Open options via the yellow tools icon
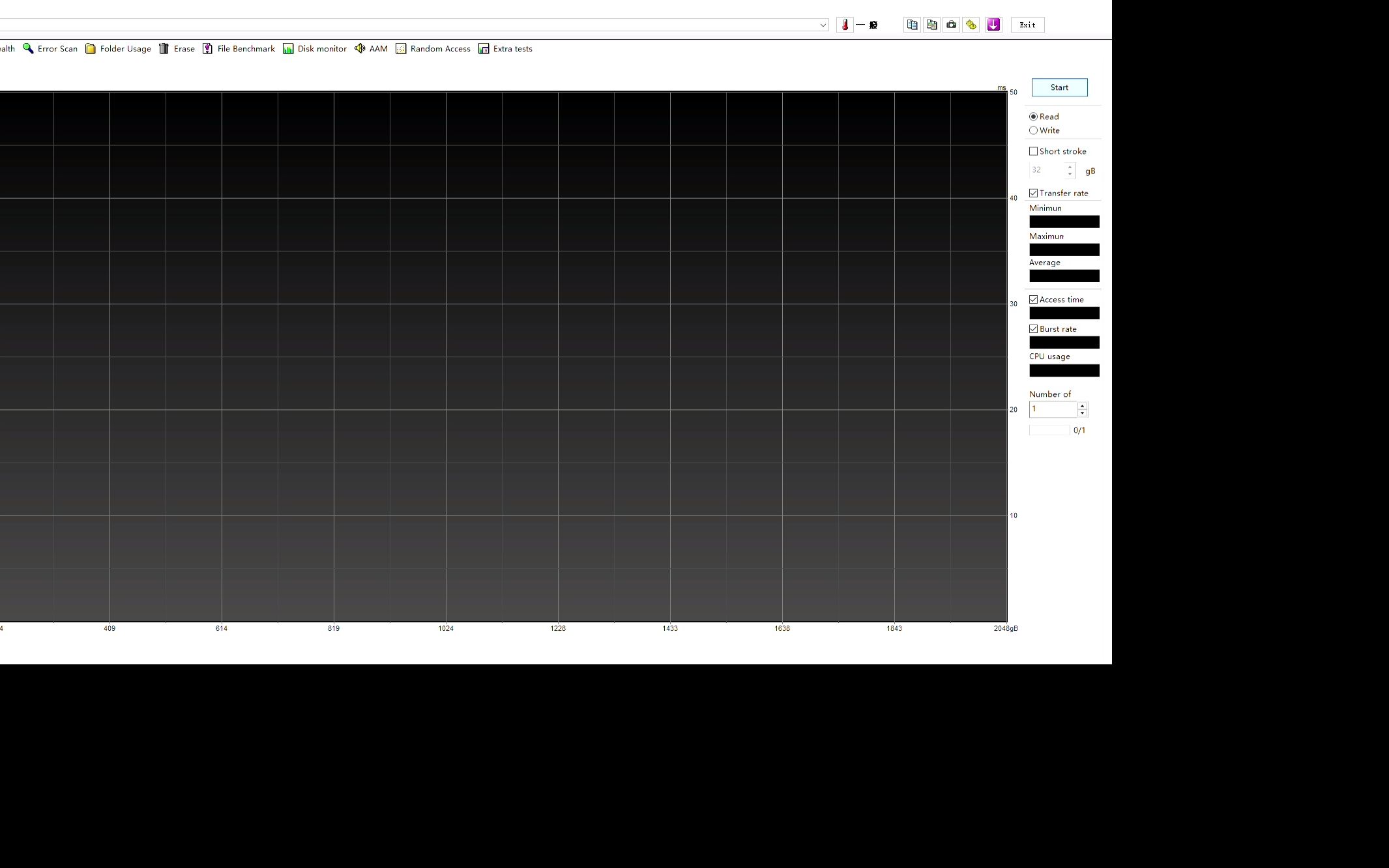Image resolution: width=1389 pixels, height=868 pixels. click(x=971, y=25)
